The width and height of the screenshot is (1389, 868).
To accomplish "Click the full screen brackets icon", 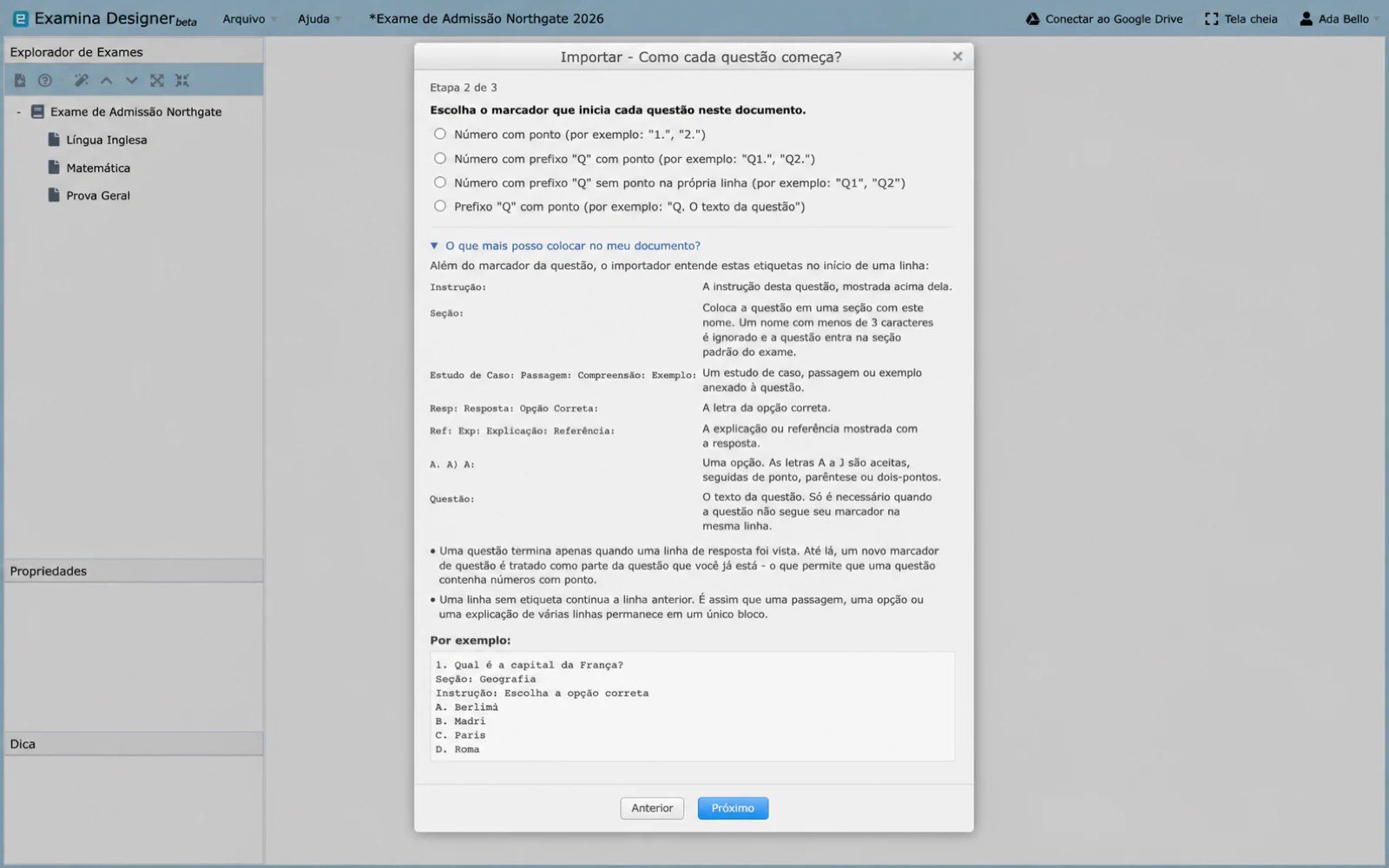I will coord(1212,19).
